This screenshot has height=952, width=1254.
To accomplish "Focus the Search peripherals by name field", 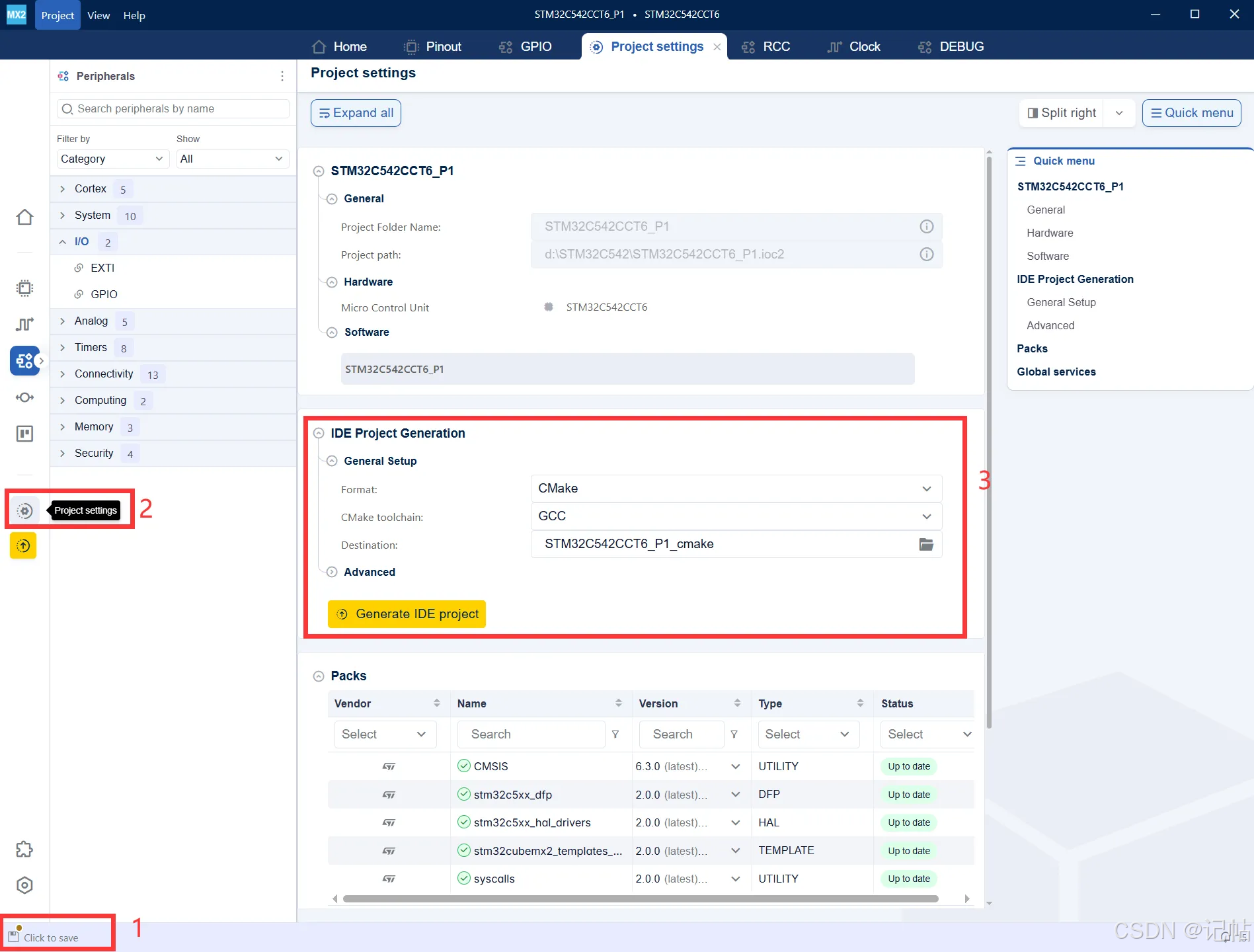I will point(173,108).
